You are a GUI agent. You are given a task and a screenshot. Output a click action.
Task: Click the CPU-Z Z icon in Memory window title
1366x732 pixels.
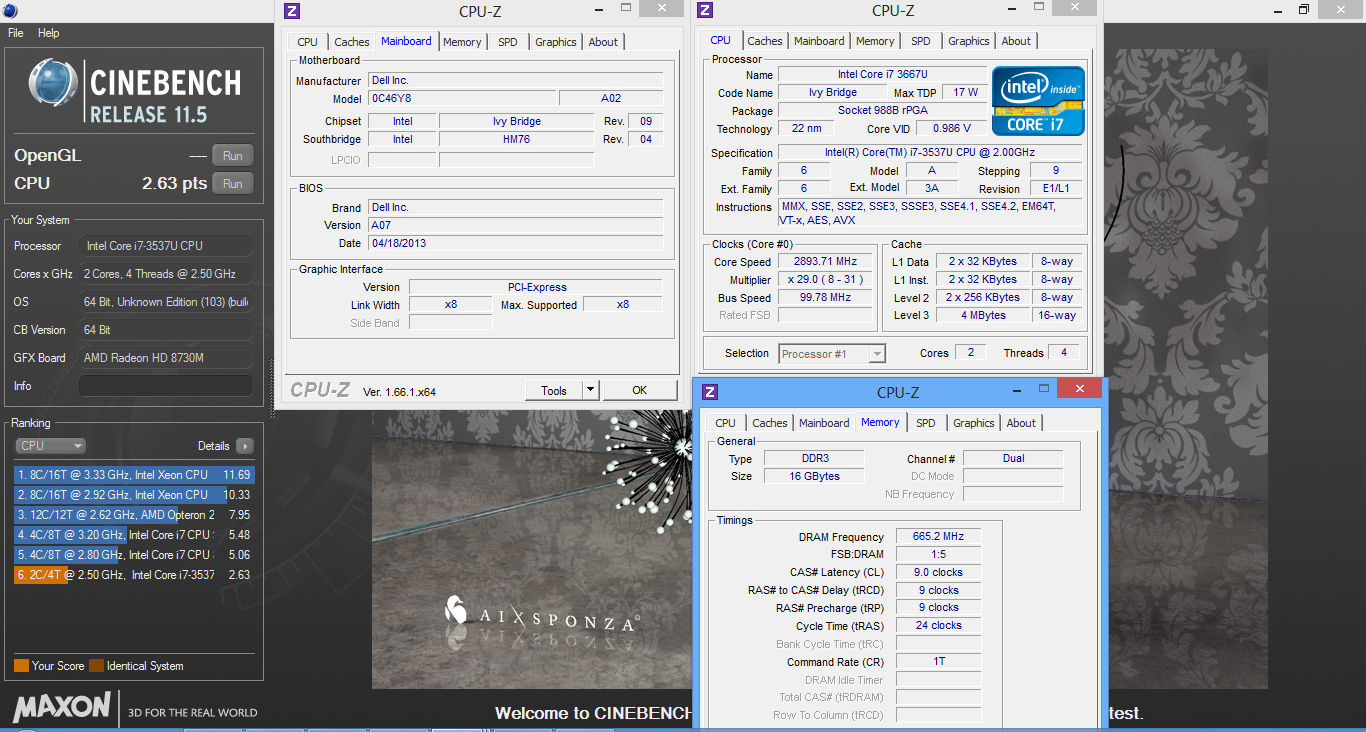[x=710, y=392]
